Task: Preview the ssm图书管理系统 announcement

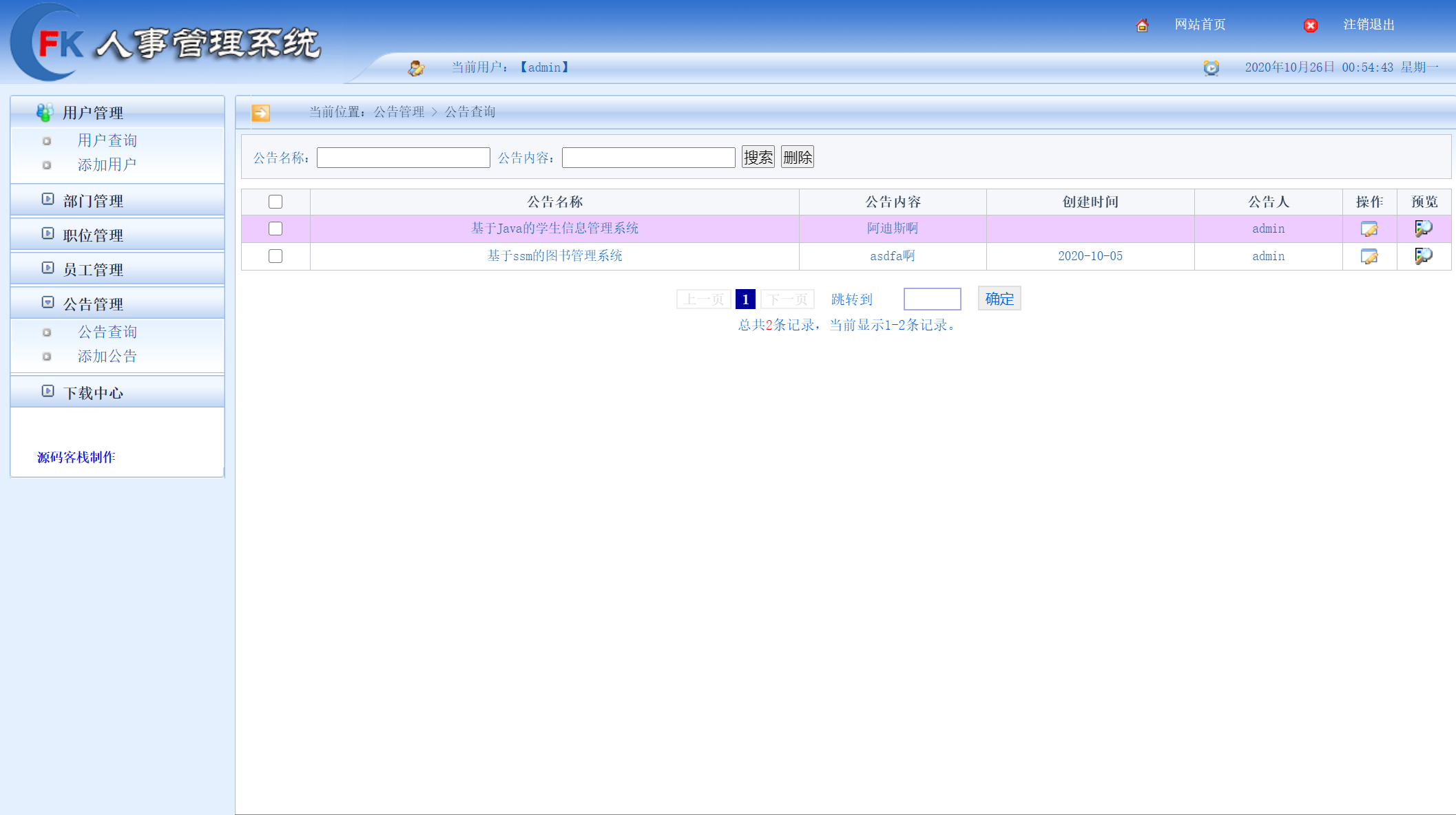Action: 1423,256
